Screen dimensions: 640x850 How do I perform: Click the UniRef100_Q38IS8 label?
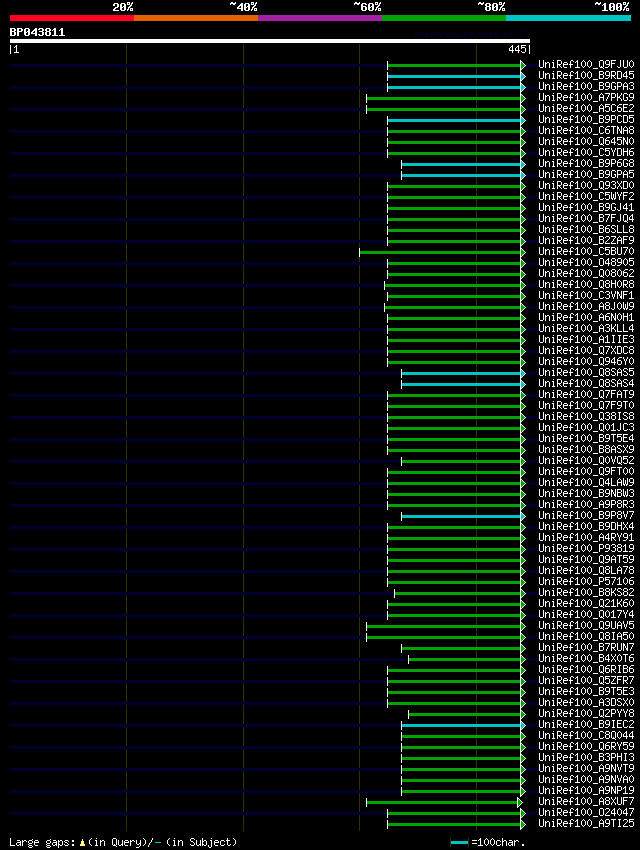pyautogui.click(x=586, y=416)
